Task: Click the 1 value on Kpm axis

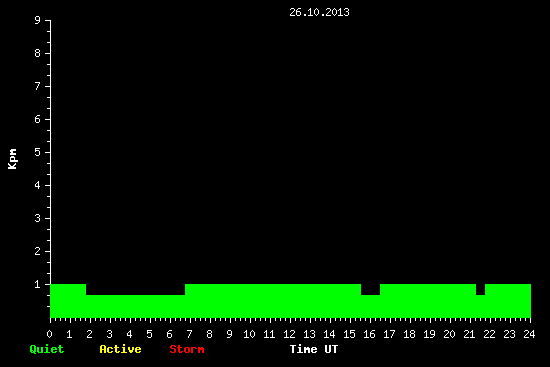Action: coord(38,284)
